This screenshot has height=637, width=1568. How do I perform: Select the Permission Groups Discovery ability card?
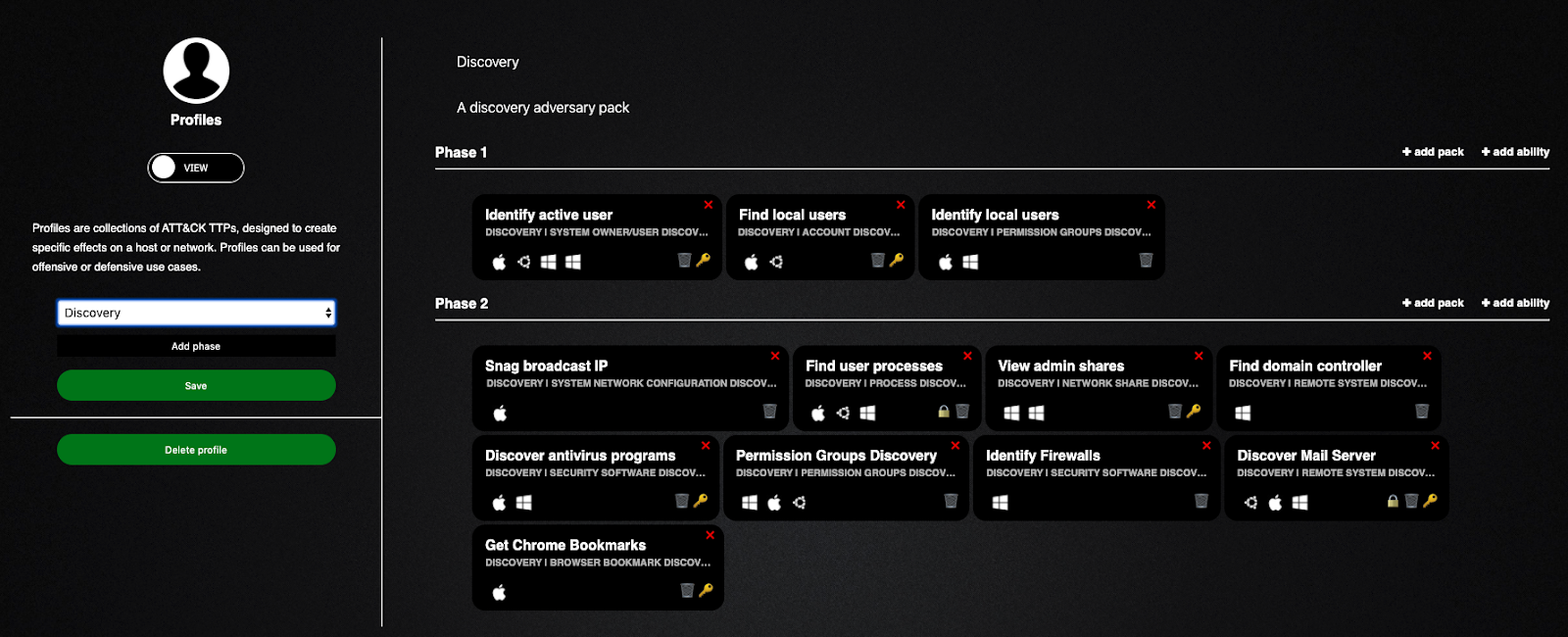click(847, 478)
